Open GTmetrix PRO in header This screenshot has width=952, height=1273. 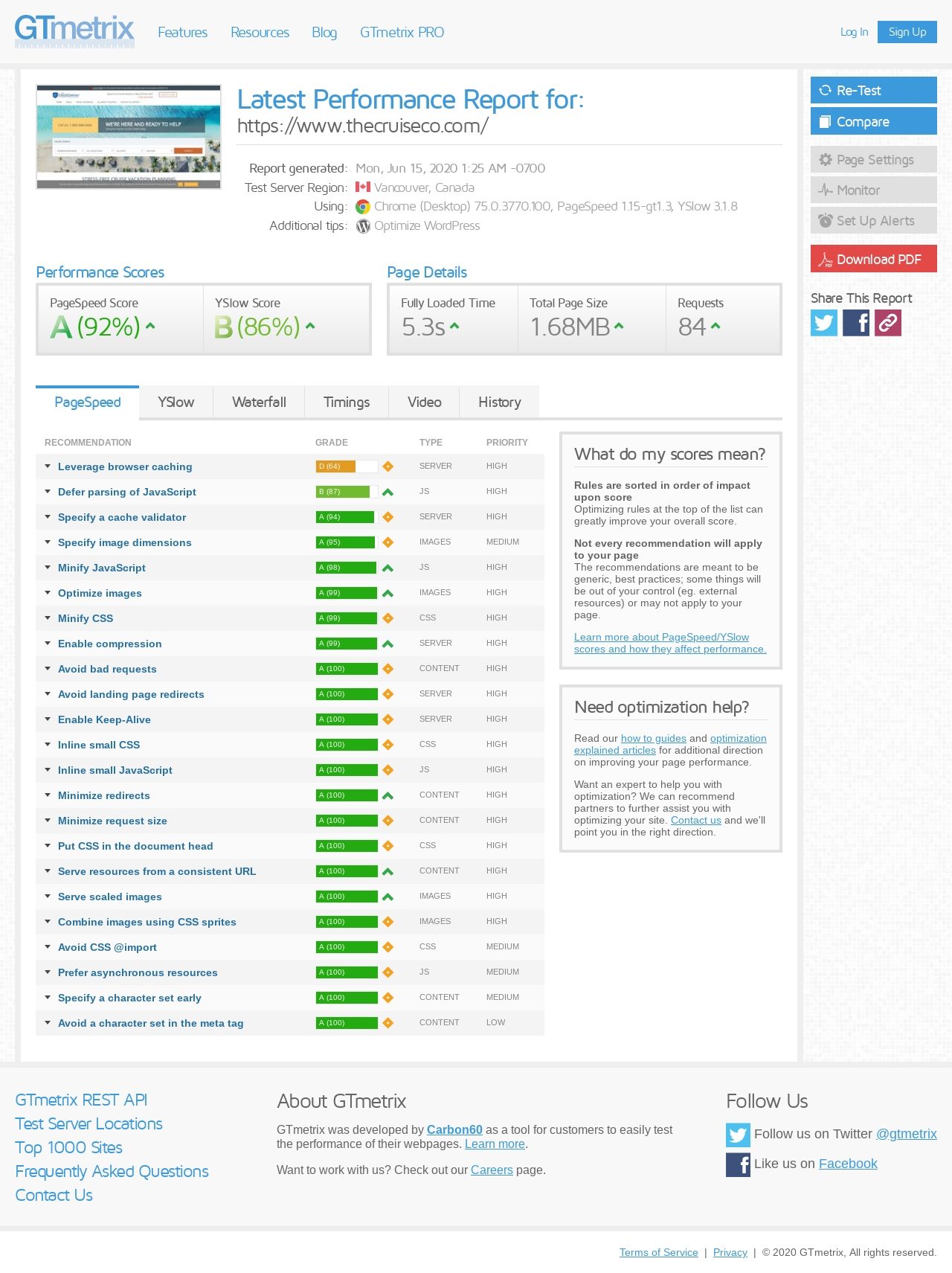402,32
